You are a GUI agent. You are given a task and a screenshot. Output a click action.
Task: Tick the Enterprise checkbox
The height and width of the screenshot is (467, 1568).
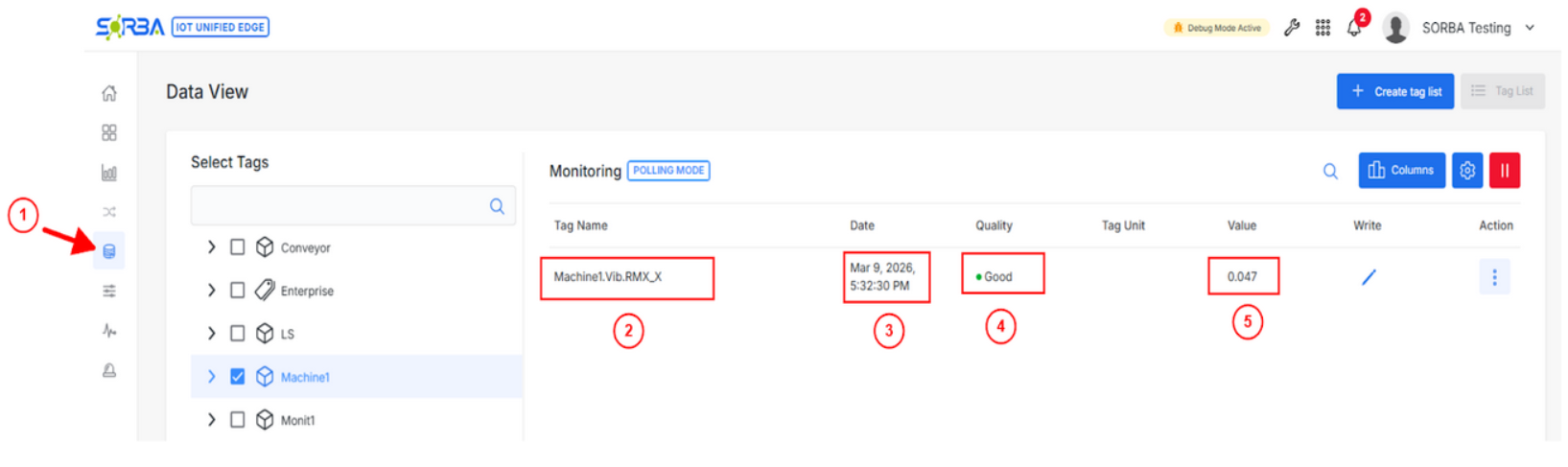pos(238,291)
